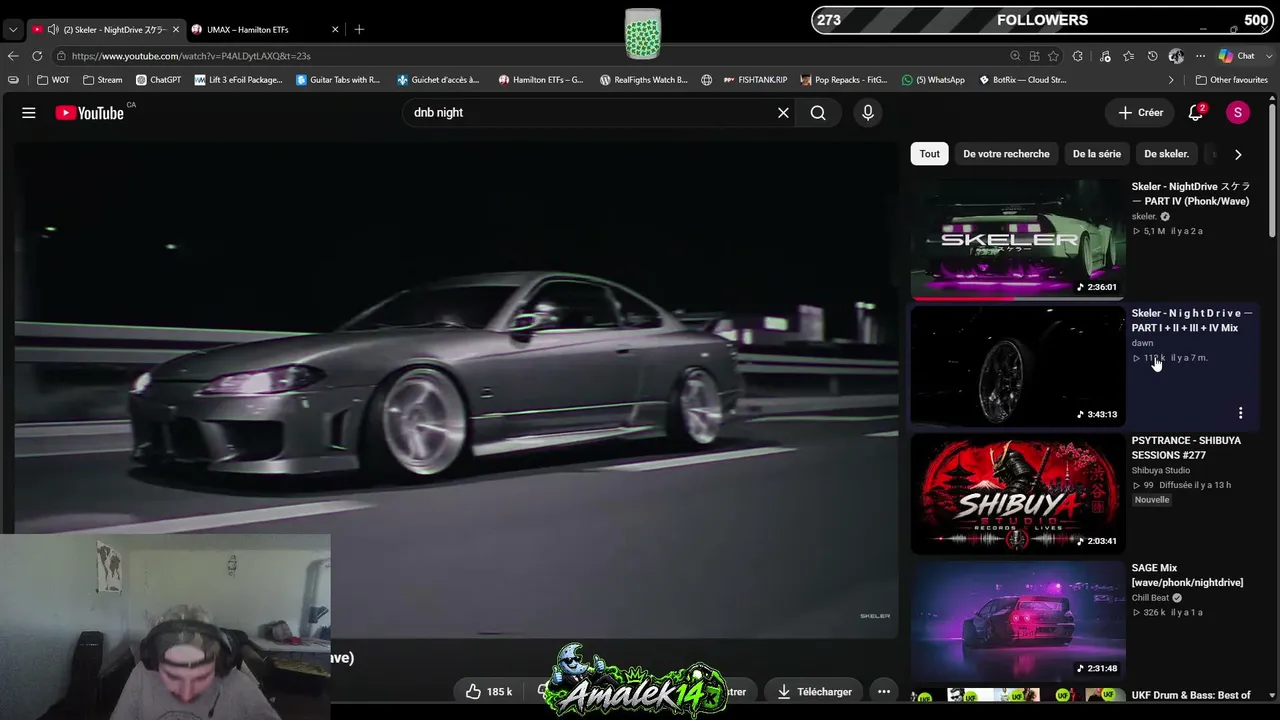Open the tab search dropdown

[x=13, y=29]
